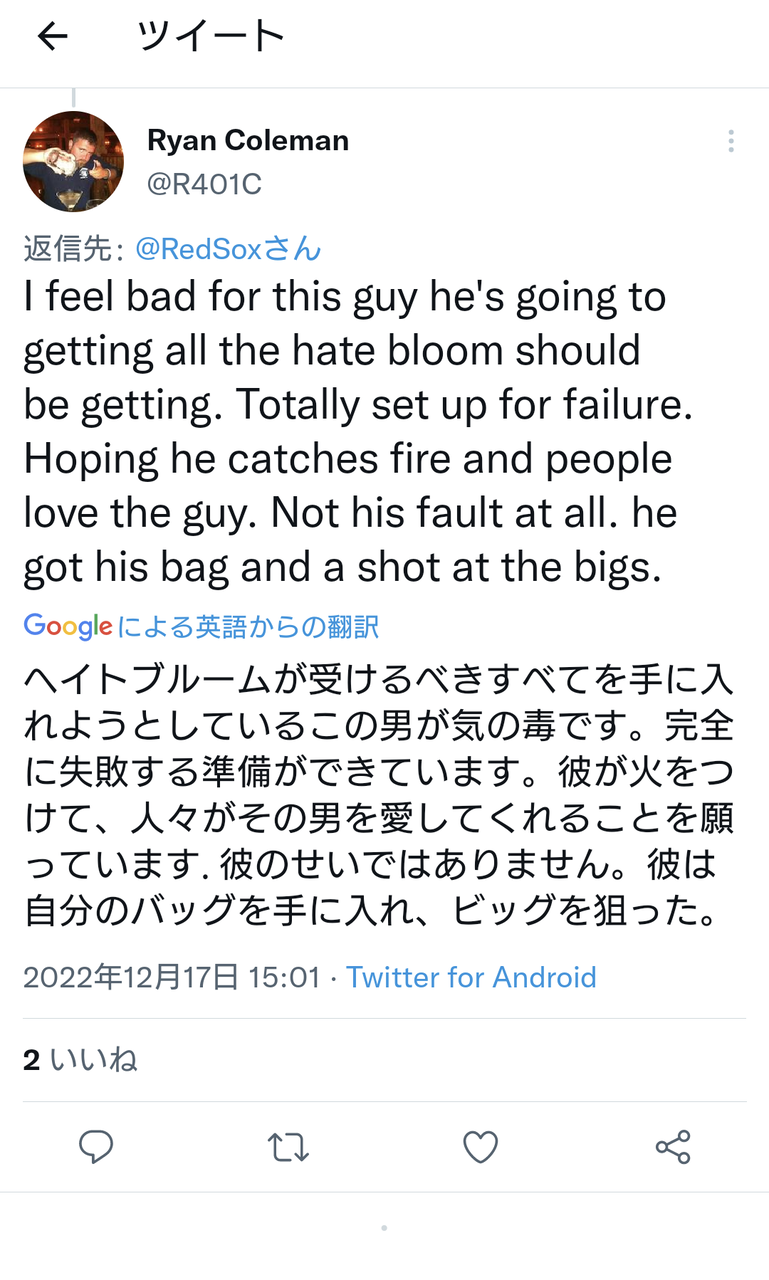Open the Ryan Coleman display name
This screenshot has width=769, height=1280.
click(248, 141)
